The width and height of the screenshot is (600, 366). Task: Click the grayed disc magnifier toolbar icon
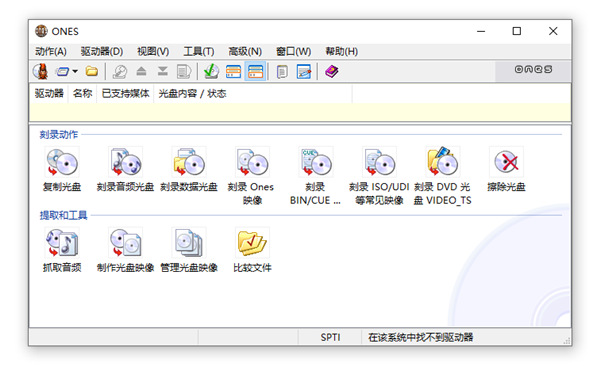pos(119,71)
